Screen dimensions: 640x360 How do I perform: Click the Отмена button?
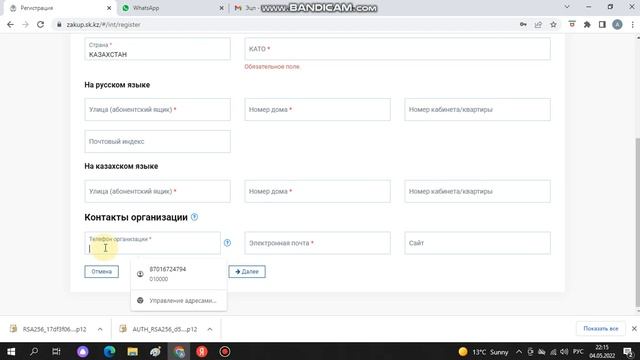102,271
